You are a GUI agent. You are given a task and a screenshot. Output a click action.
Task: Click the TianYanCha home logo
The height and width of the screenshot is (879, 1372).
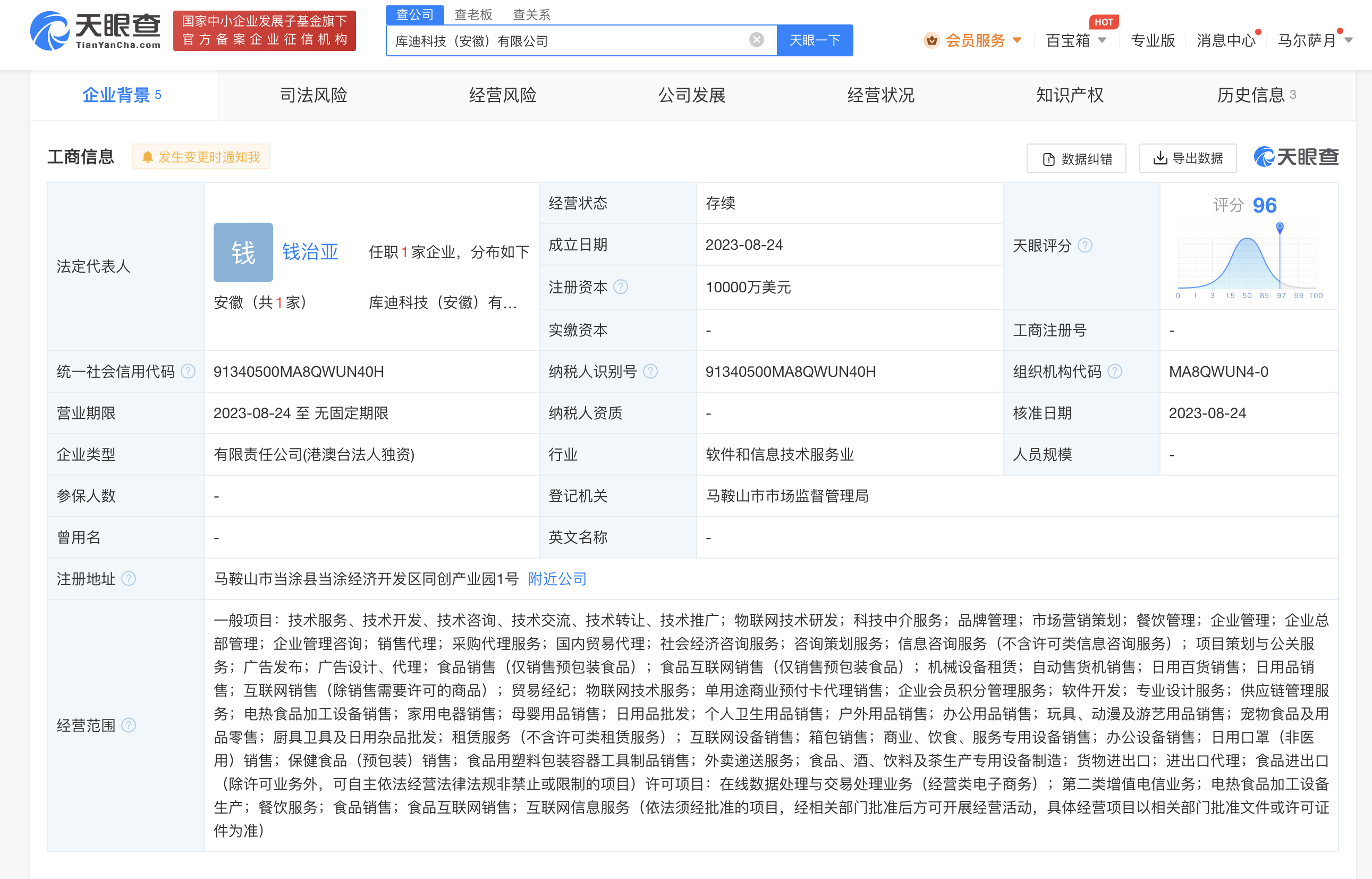tap(95, 31)
